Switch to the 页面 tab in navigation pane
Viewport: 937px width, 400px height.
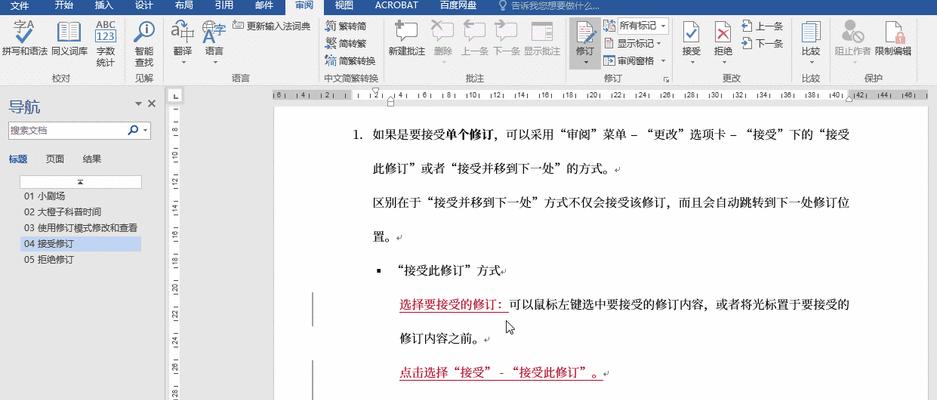coord(55,159)
